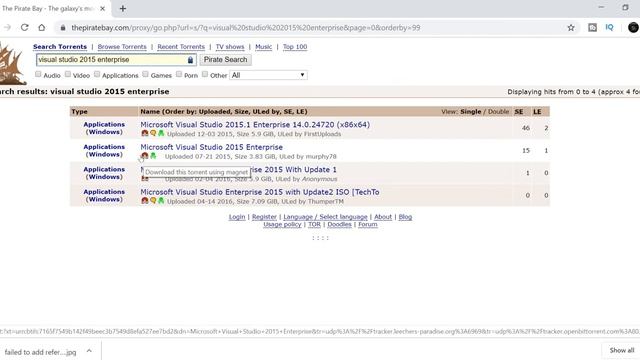Open the 2015 With Update 1 torrent title
The height and width of the screenshot is (360, 640).
click(294, 169)
